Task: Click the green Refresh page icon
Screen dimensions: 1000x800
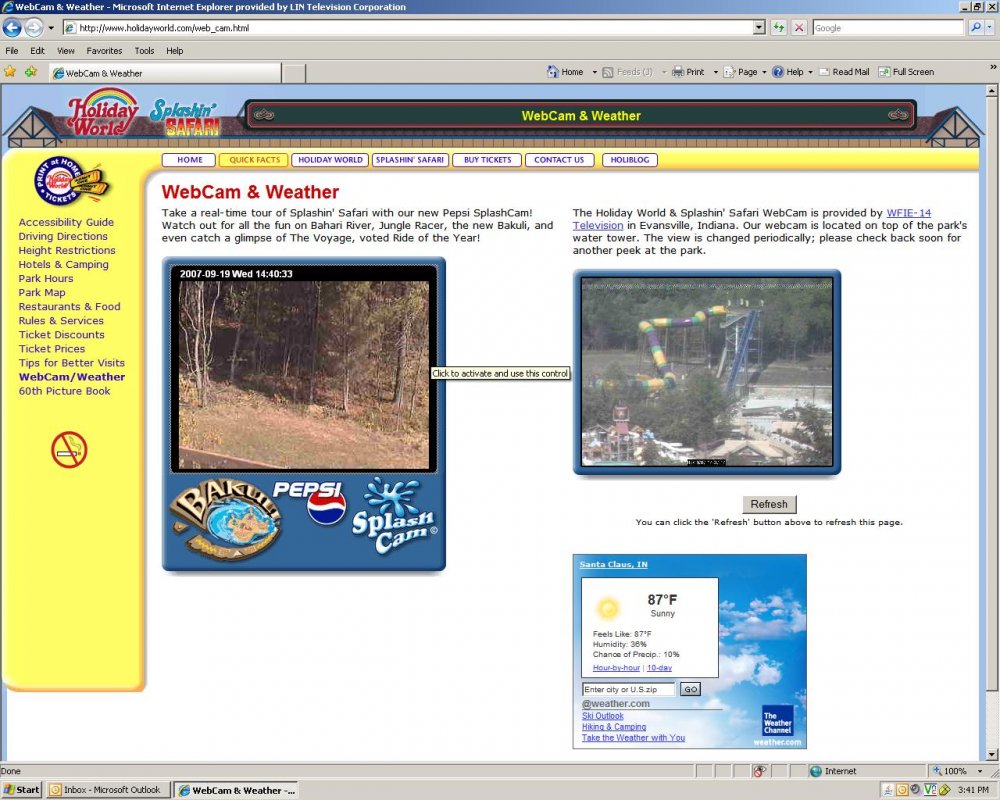Action: (x=779, y=28)
